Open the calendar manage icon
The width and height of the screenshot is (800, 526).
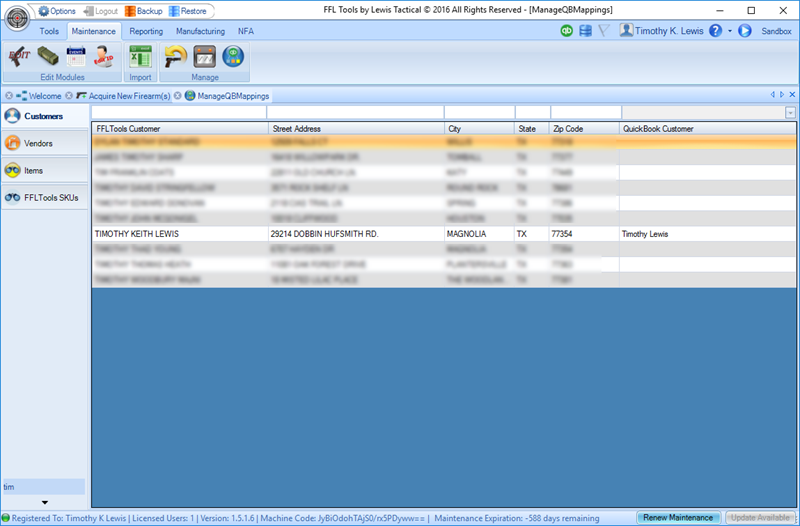click(x=205, y=56)
